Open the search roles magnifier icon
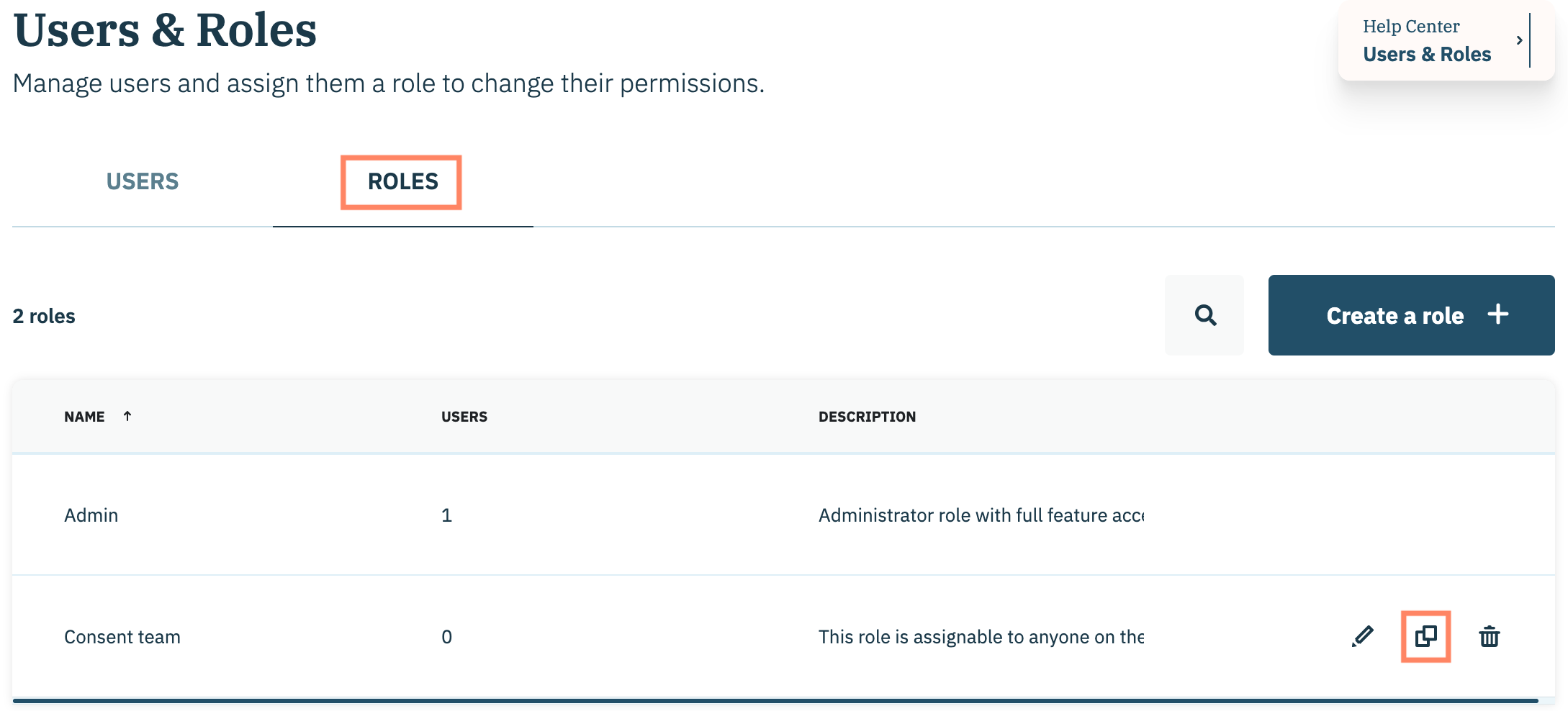The width and height of the screenshot is (1568, 711). click(1205, 315)
